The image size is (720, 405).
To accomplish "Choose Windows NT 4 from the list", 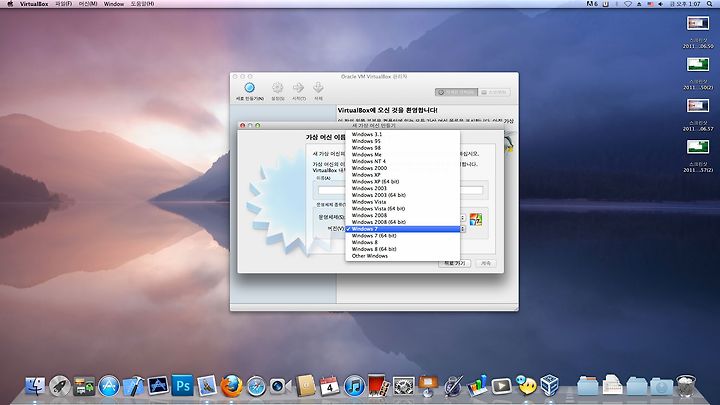I will (402, 161).
